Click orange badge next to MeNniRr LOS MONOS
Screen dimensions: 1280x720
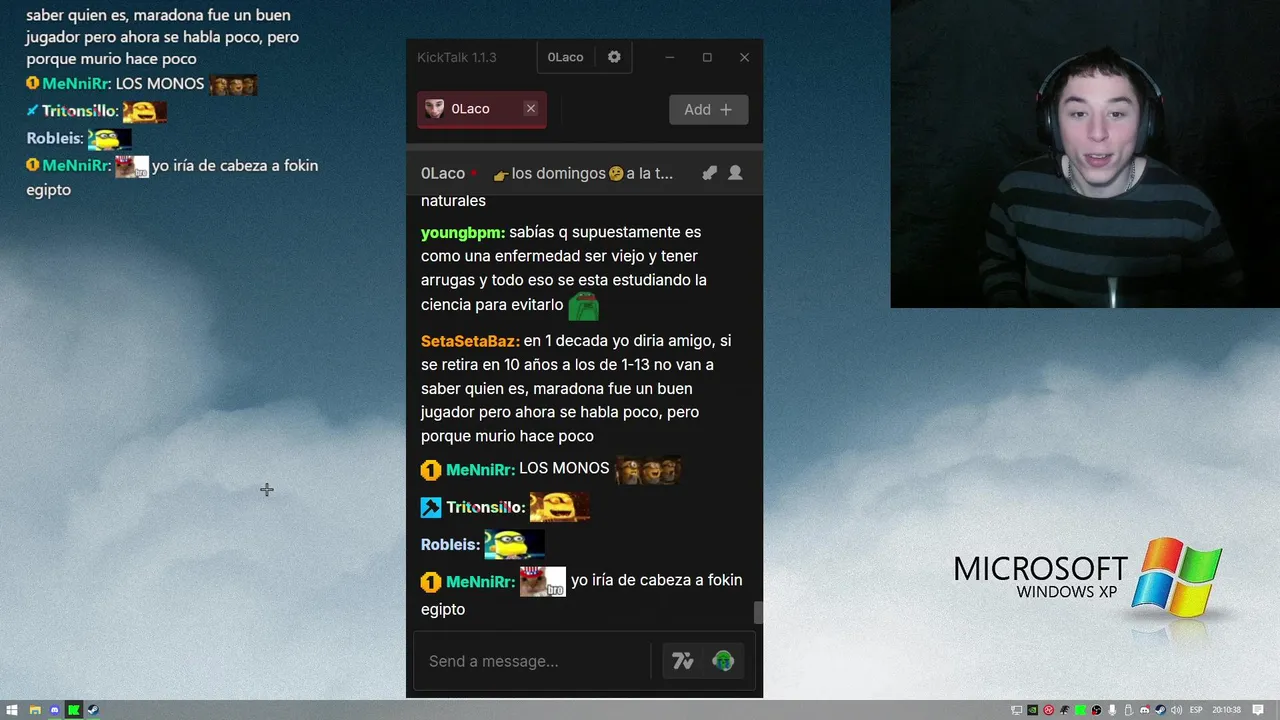pyautogui.click(x=431, y=470)
